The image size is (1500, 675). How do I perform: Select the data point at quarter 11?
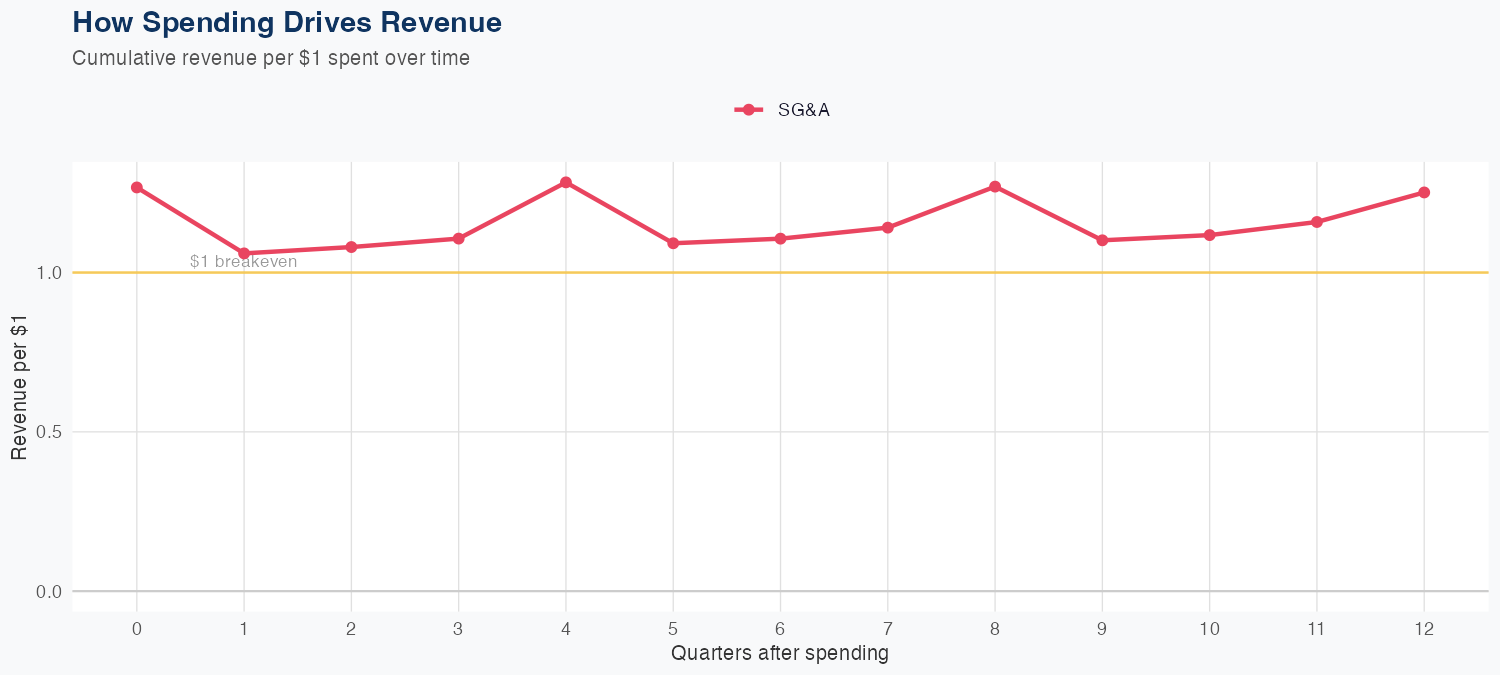pos(1317,222)
